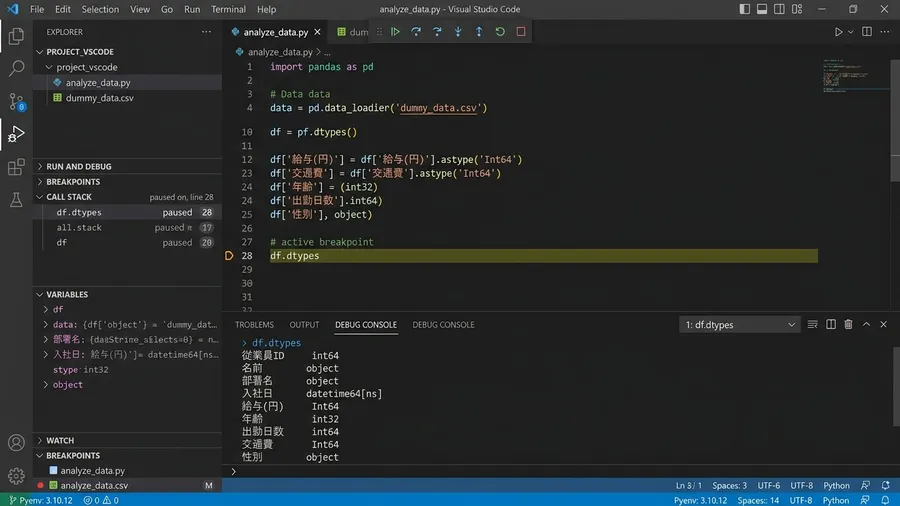Open the Explorer view in activity bar
Viewport: 900px width, 506px height.
(x=16, y=36)
